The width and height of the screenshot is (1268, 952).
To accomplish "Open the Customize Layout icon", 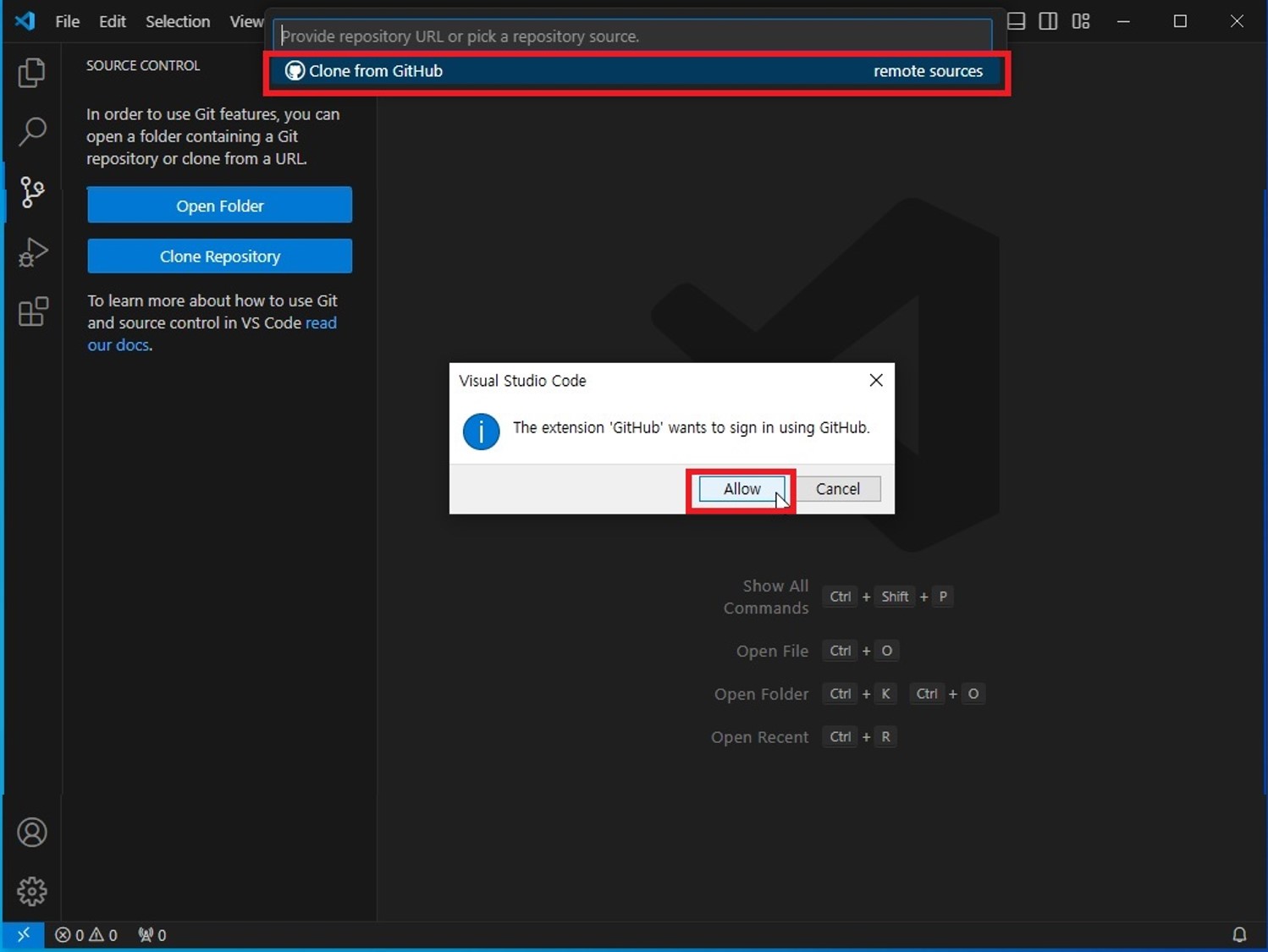I will click(x=1081, y=21).
